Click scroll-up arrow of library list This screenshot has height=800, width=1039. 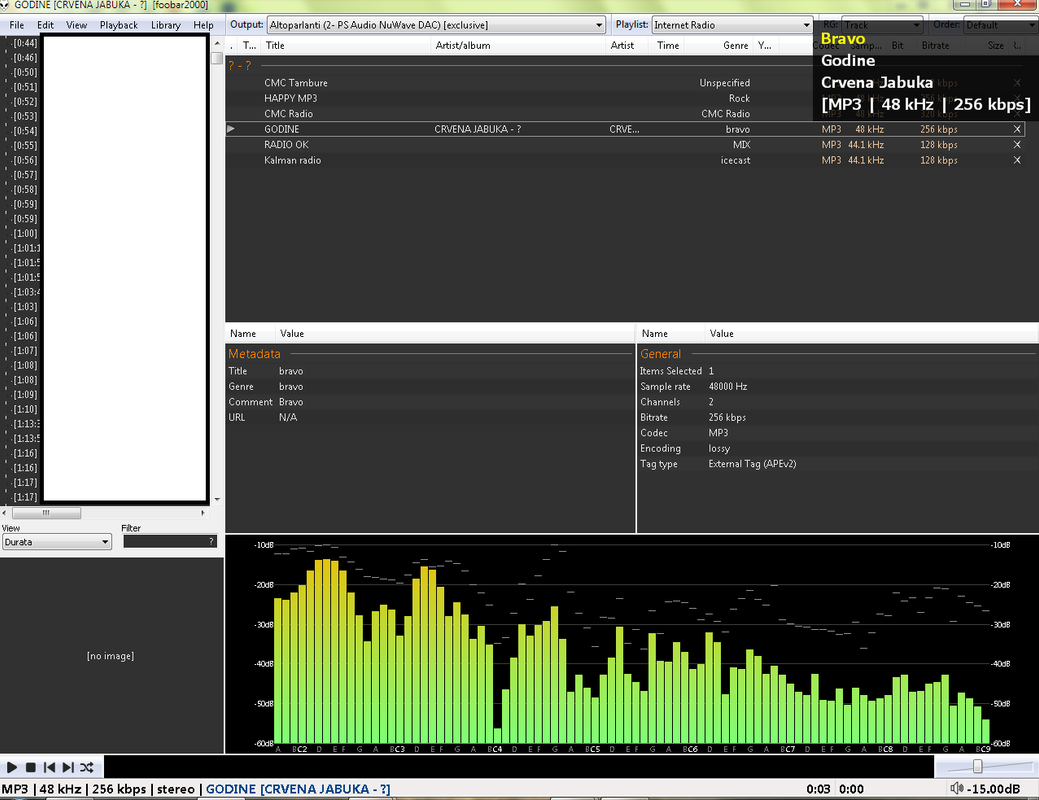click(x=217, y=44)
